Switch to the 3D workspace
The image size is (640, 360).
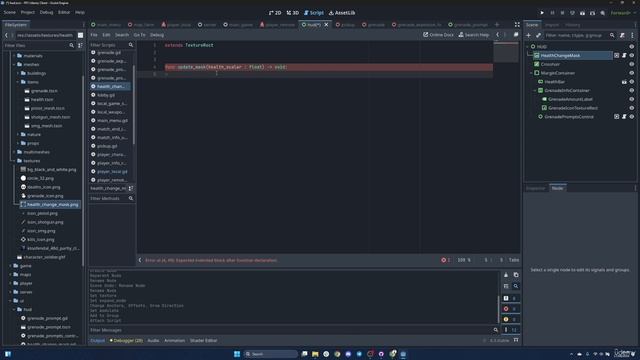(293, 13)
